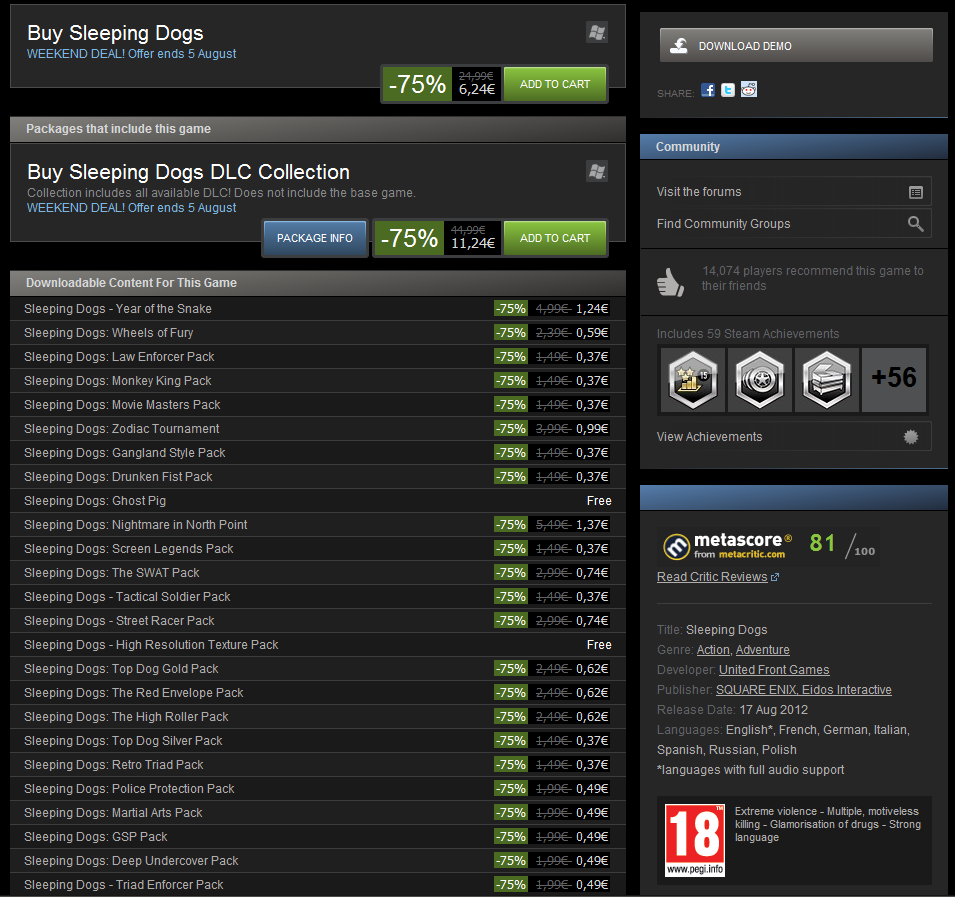Add Sleeping Dogs base game to cart
Image resolution: width=955 pixels, height=897 pixels.
pos(555,84)
